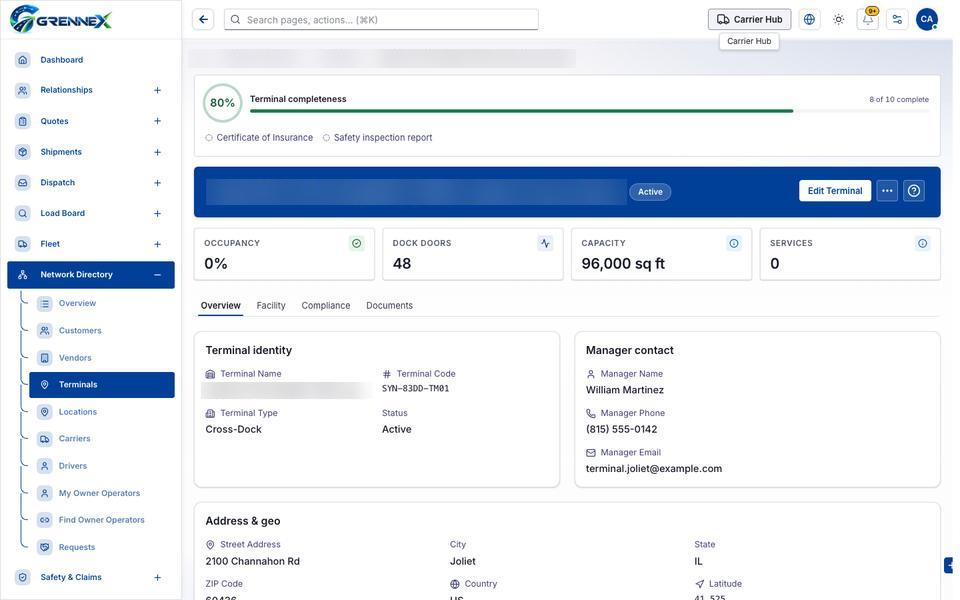Click the Services info icon
The image size is (960, 600).
(922, 244)
